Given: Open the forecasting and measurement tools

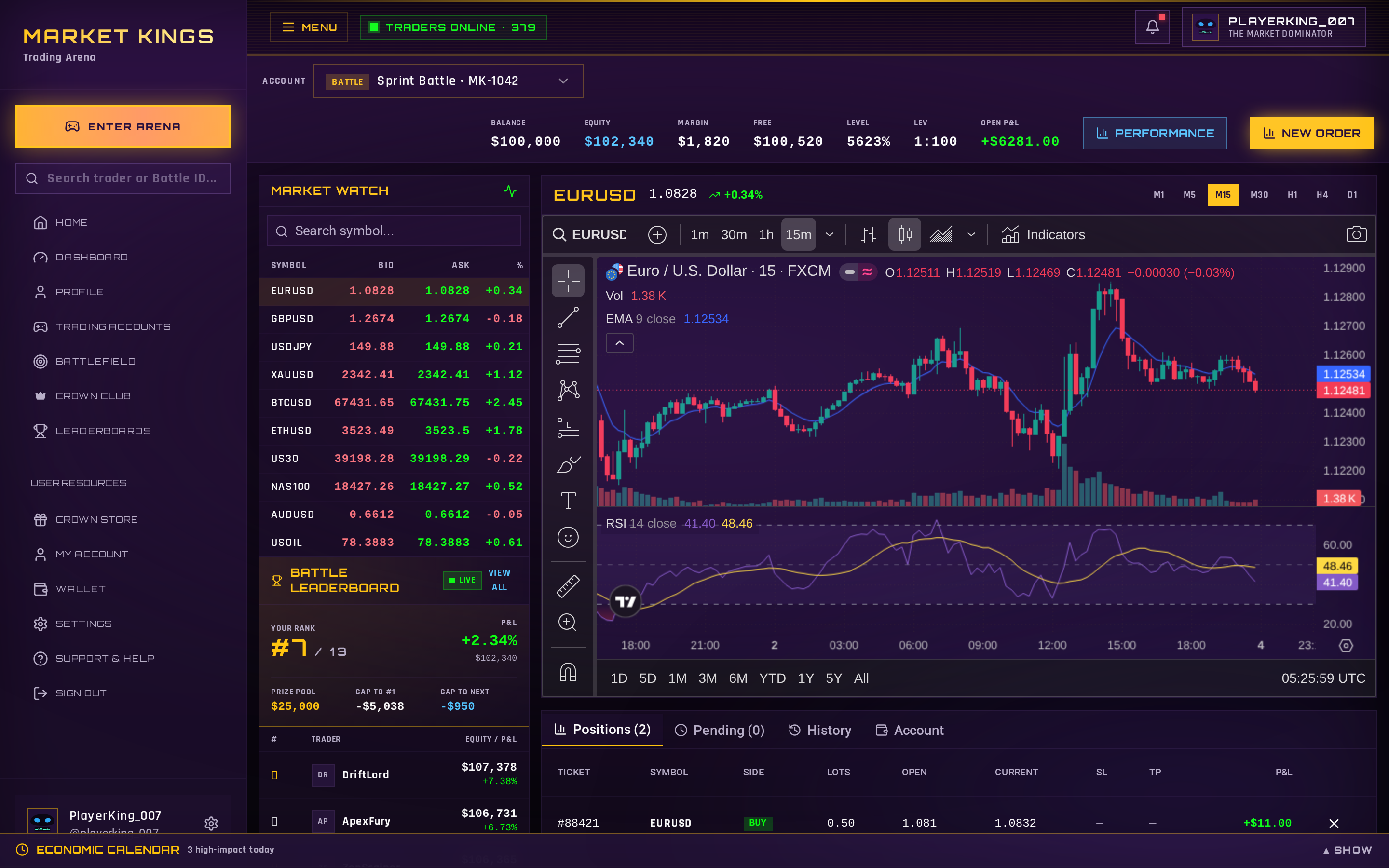Looking at the screenshot, I should [568, 427].
